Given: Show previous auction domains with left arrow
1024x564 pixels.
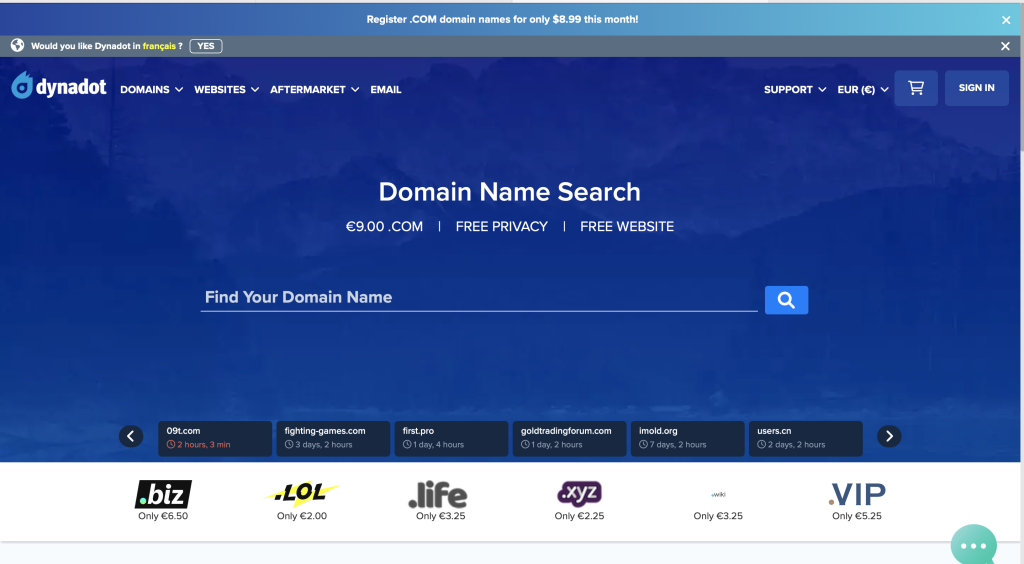Looking at the screenshot, I should 131,436.
